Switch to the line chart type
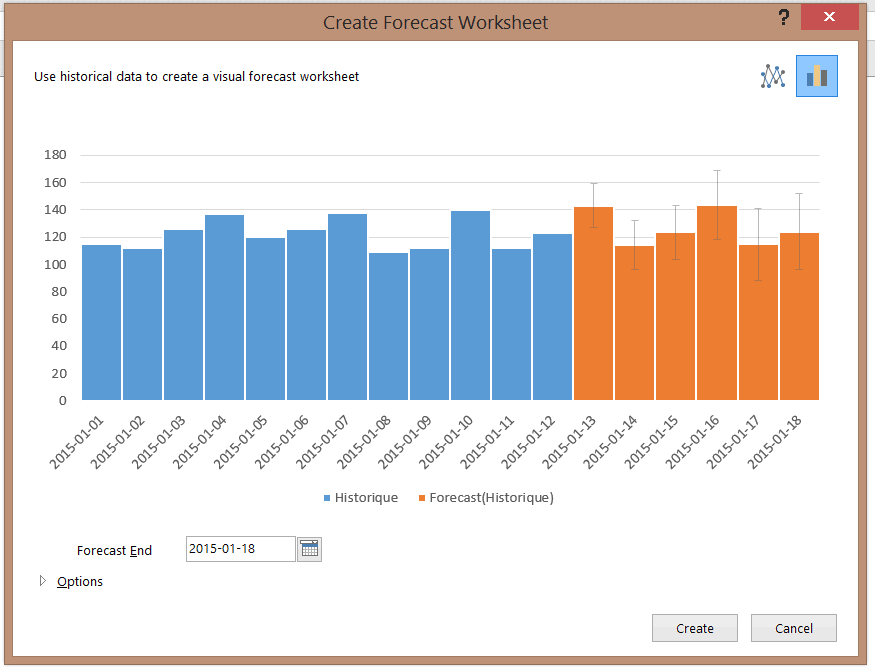Image resolution: width=875 pixels, height=669 pixels. pyautogui.click(x=773, y=76)
